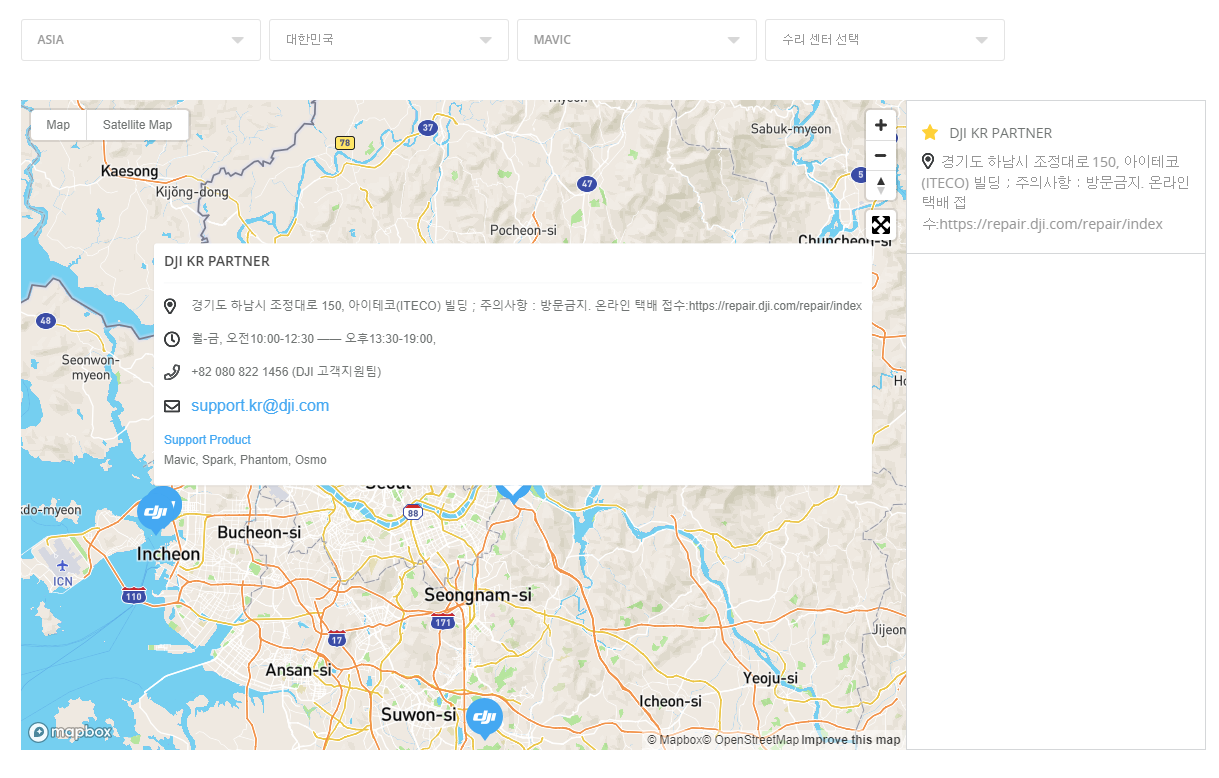The width and height of the screenshot is (1219, 778).
Task: Click the Icheon-si map label
Action: tap(671, 701)
